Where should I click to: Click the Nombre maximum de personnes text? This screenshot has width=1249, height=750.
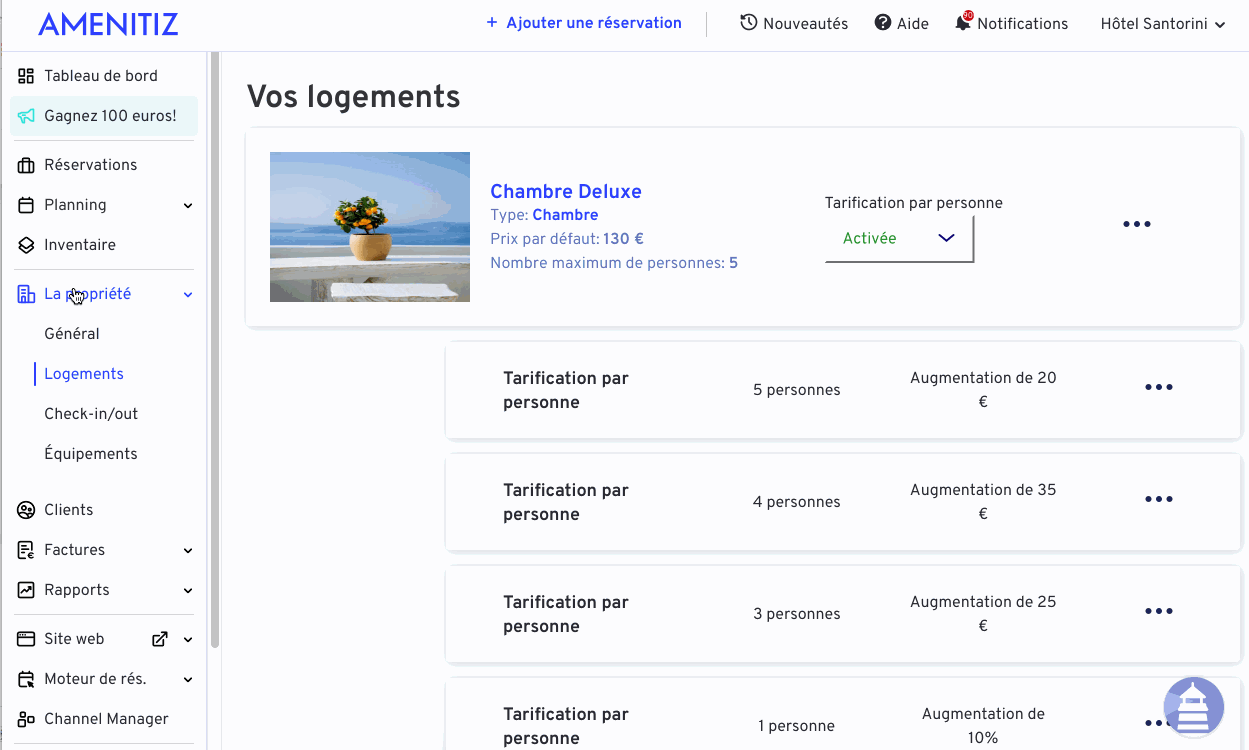click(614, 263)
